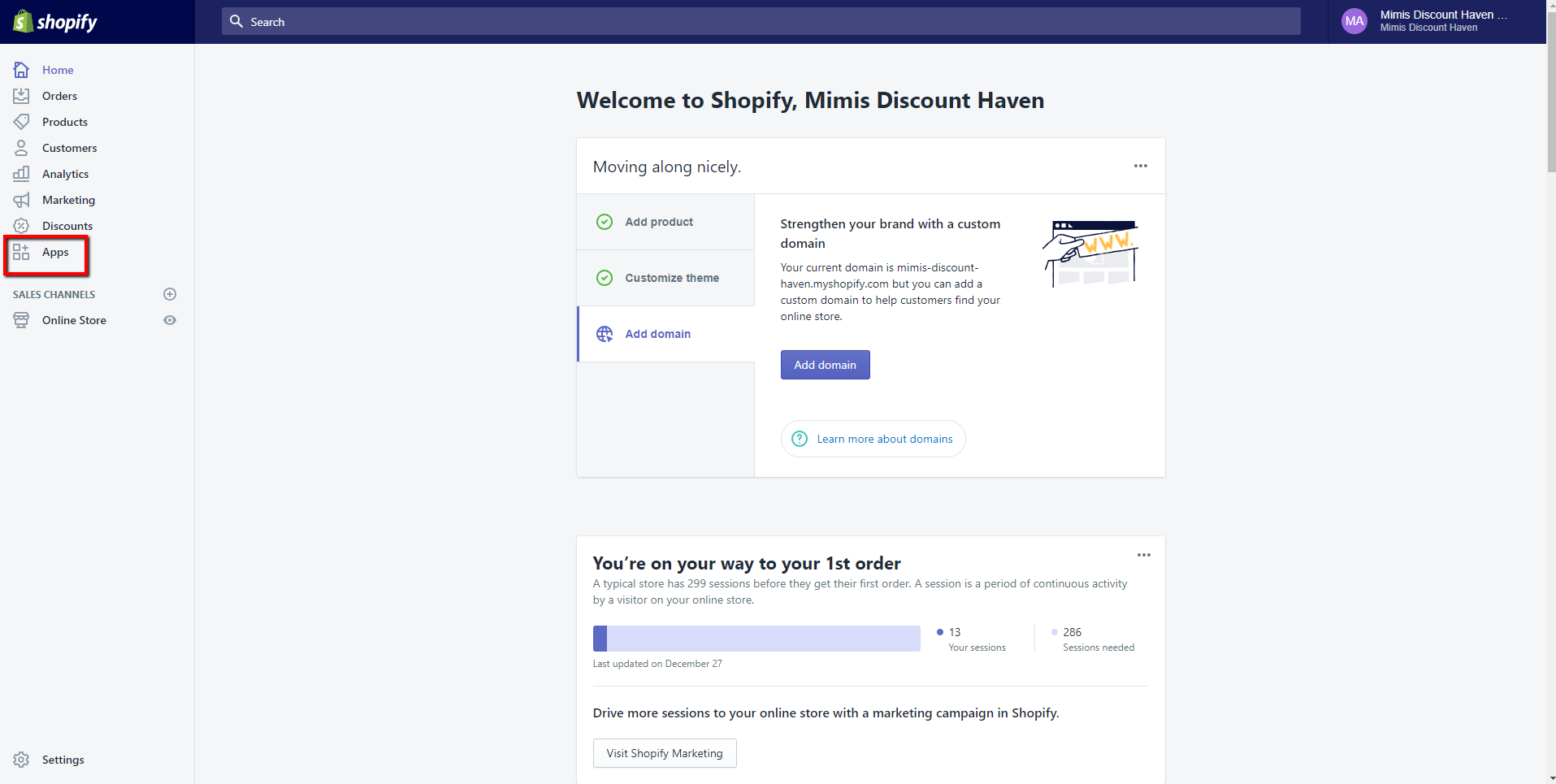
Task: Open Home in the sidebar
Action: point(58,70)
